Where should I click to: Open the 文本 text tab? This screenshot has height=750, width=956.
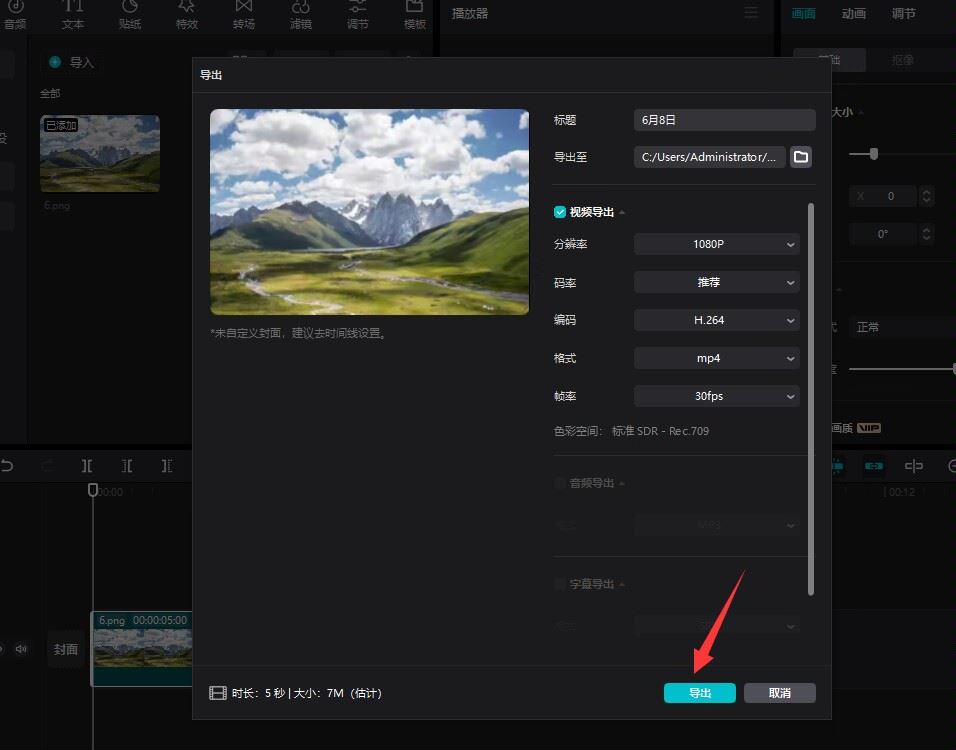point(73,15)
